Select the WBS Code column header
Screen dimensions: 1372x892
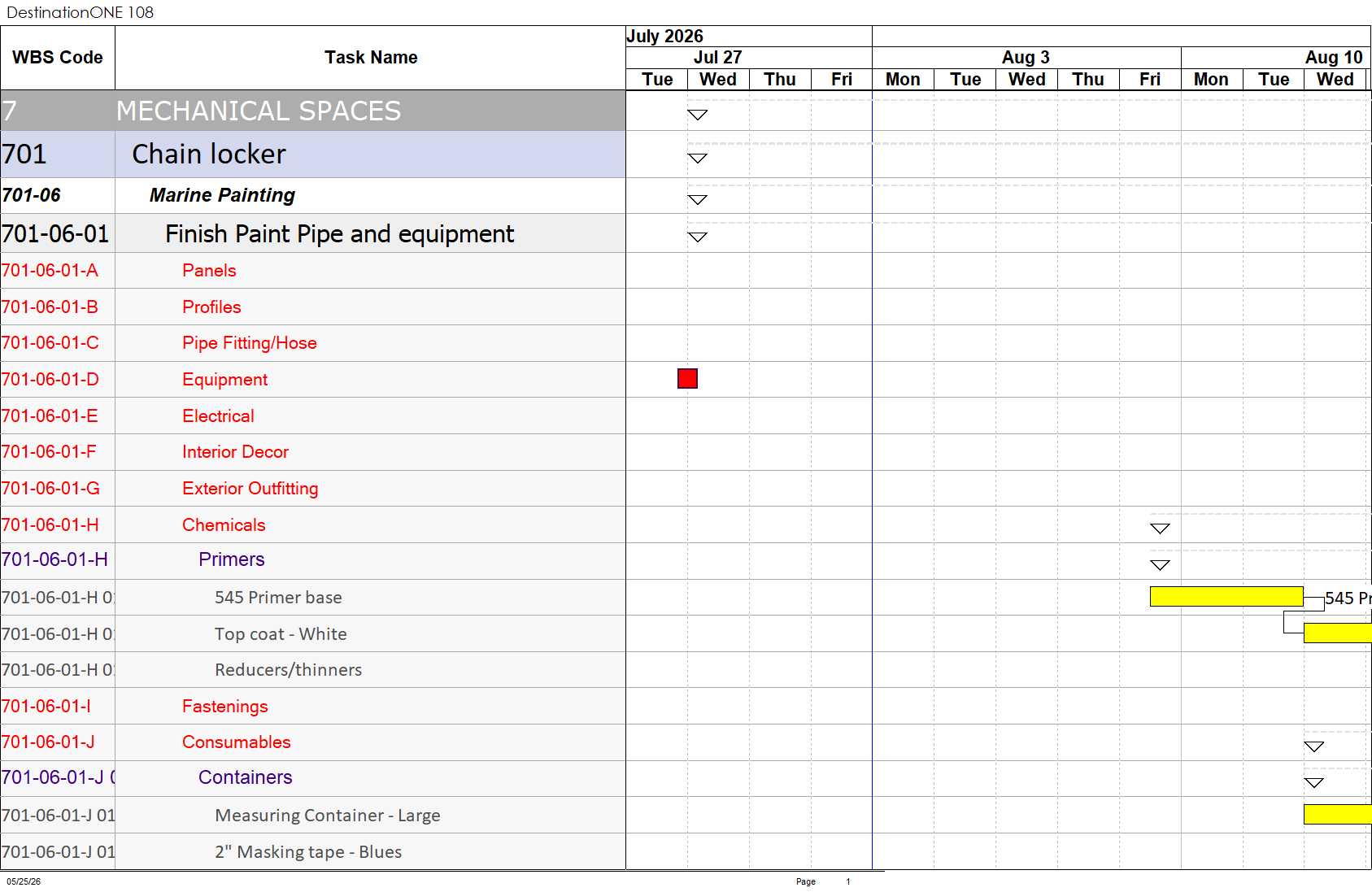tap(58, 58)
